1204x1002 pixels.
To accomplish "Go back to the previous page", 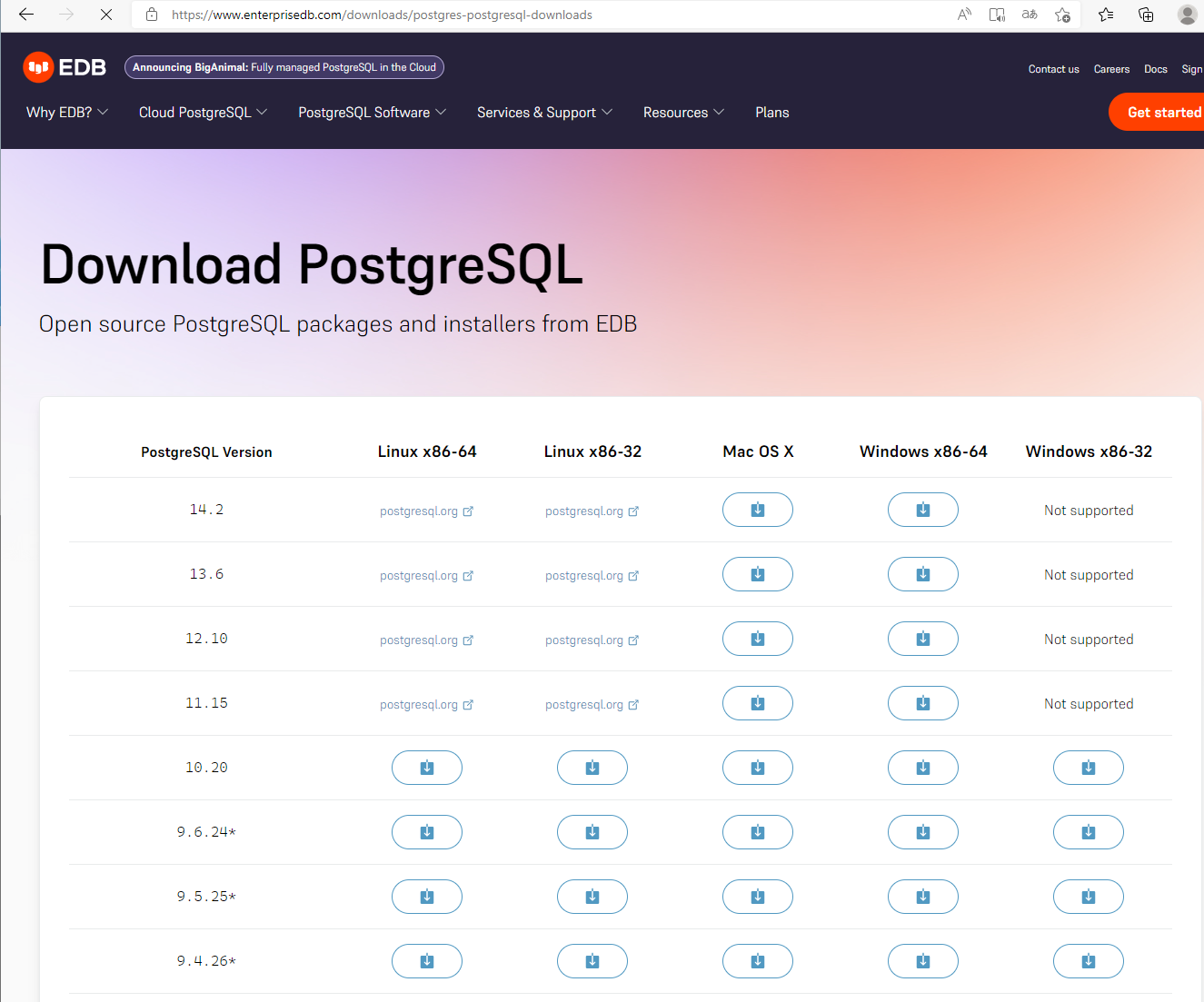I will (26, 15).
